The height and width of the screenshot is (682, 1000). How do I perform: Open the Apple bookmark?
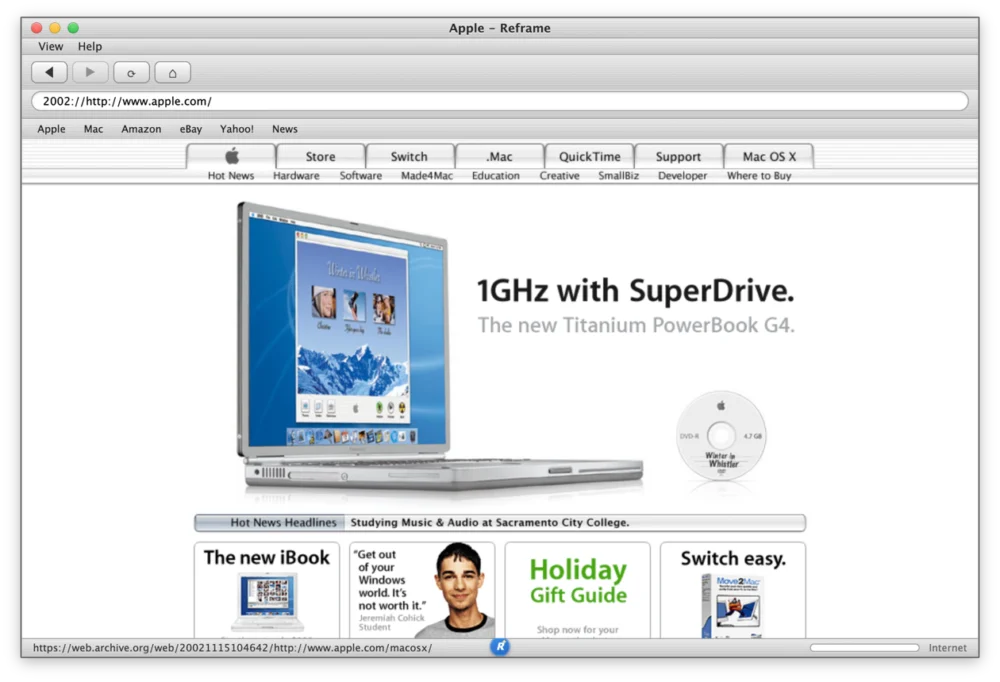[51, 129]
